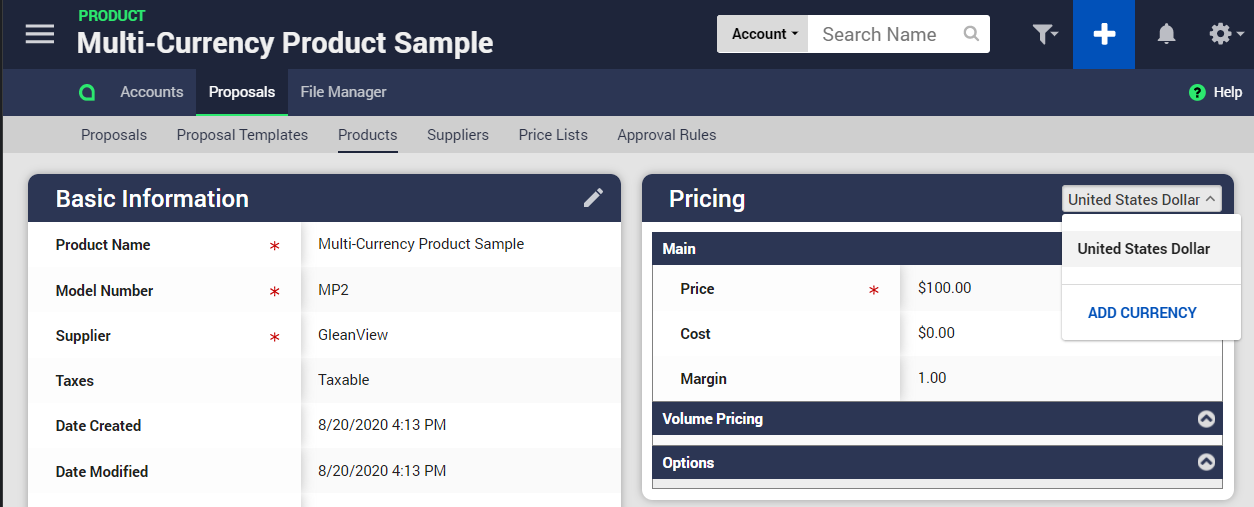
Task: Open the Account search type dropdown
Action: tap(763, 34)
